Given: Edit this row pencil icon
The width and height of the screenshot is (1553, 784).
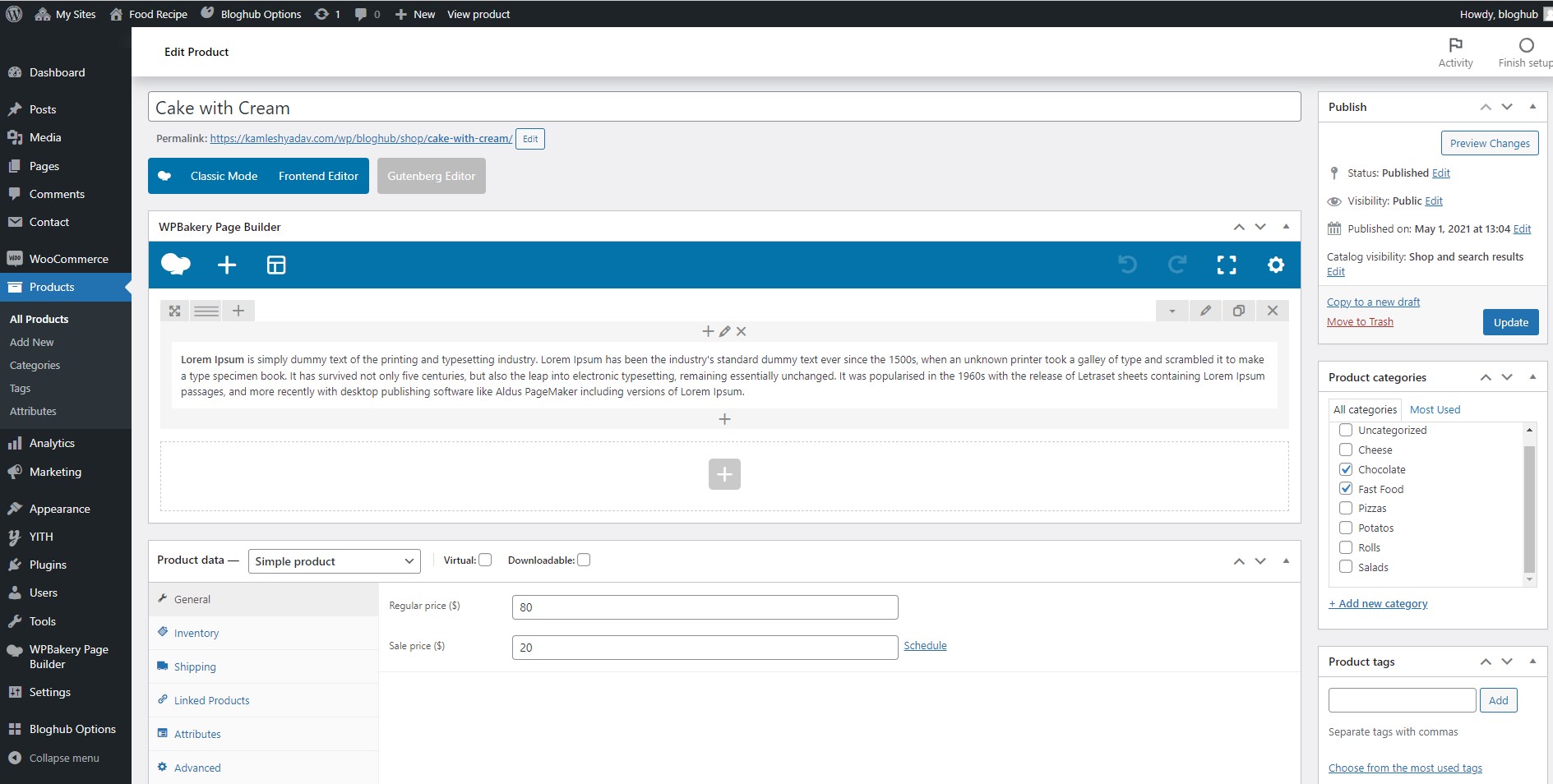Looking at the screenshot, I should coord(1205,311).
